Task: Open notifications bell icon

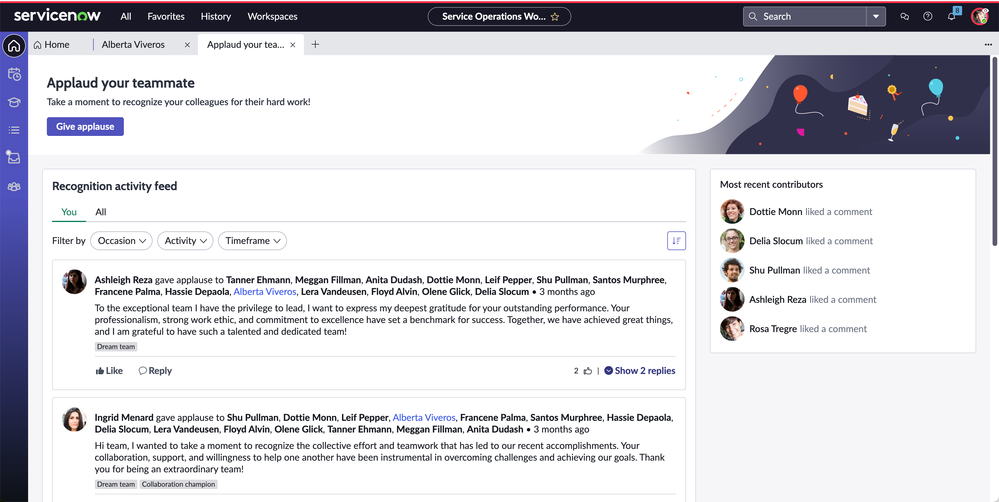Action: click(951, 17)
